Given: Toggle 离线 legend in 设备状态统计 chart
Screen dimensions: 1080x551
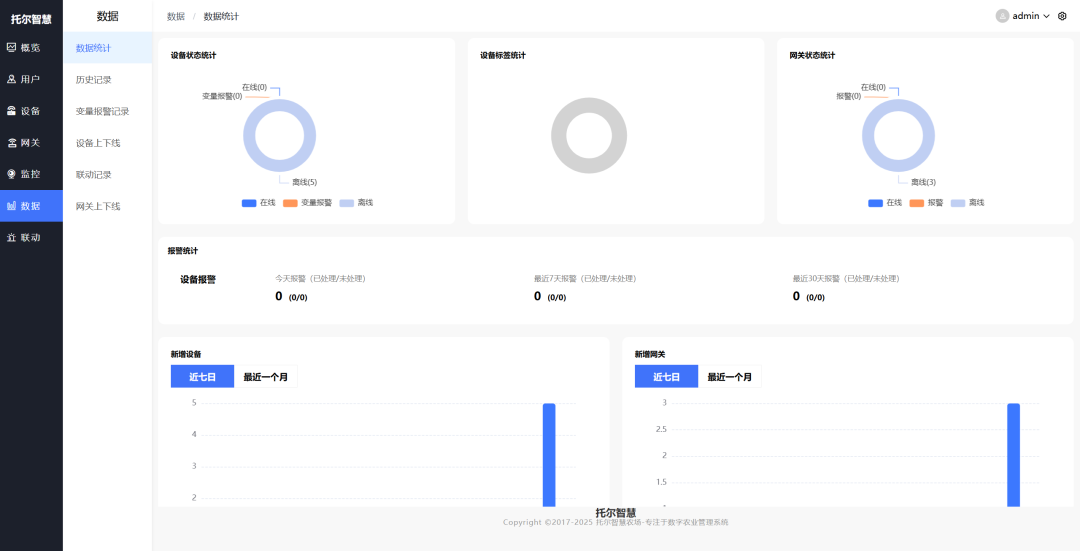Looking at the screenshot, I should [x=356, y=203].
